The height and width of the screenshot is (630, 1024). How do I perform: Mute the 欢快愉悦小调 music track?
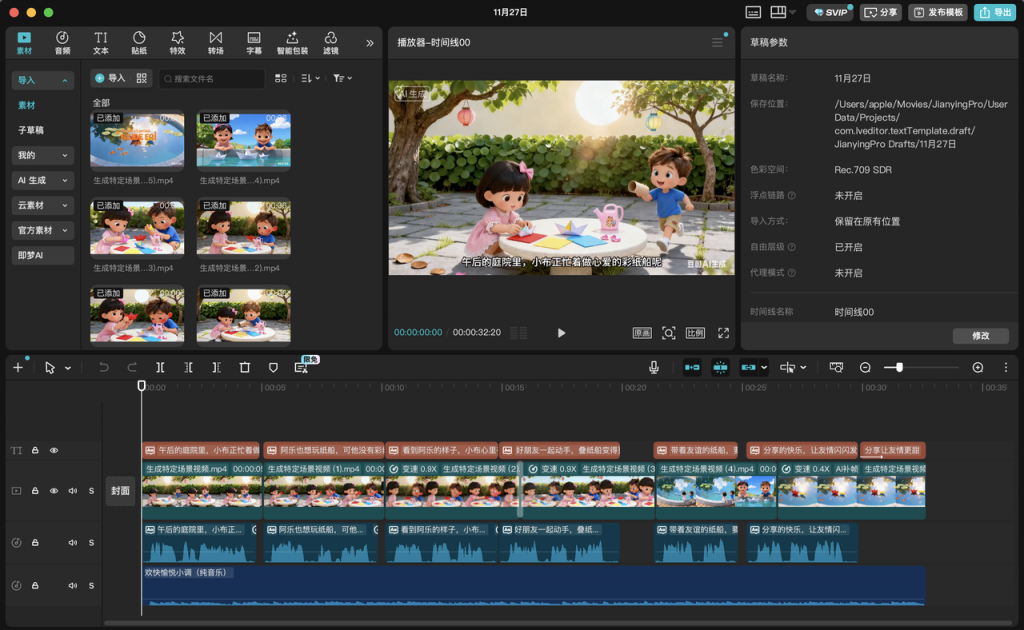(x=72, y=585)
